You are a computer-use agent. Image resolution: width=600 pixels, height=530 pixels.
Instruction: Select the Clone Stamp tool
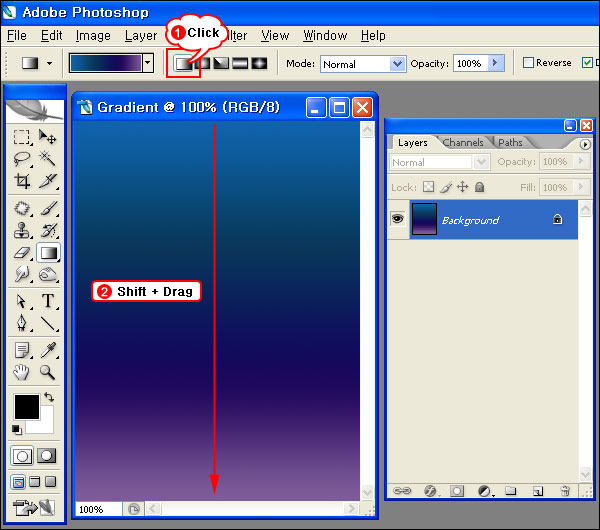click(x=21, y=231)
